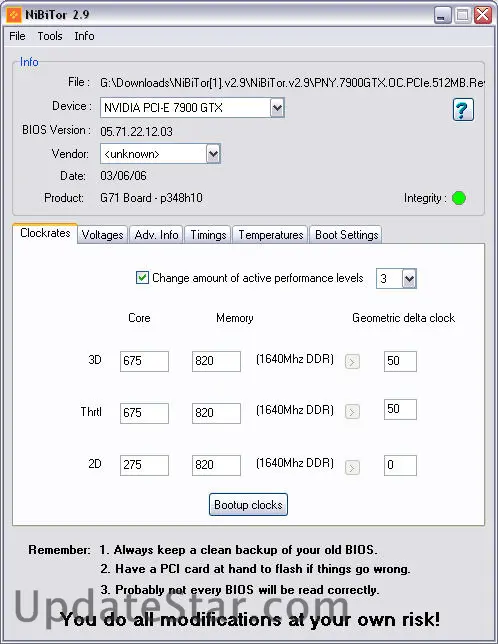Click the file path text starting G:\Downloads
Viewport: 498px width, 644px height.
(292, 83)
